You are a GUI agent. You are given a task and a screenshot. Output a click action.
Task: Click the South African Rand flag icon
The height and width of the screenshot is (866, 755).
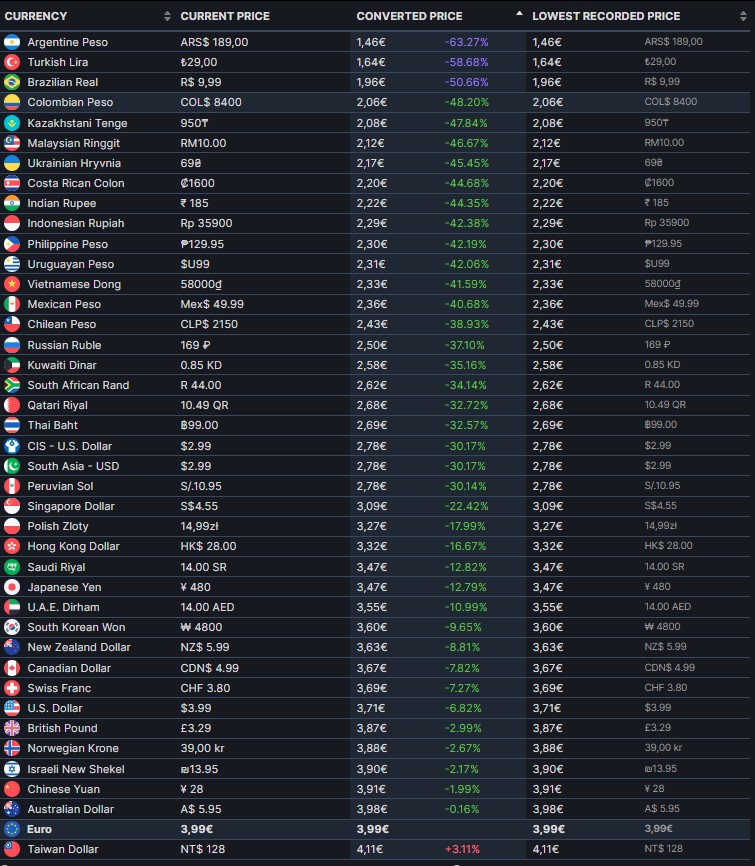tap(12, 385)
